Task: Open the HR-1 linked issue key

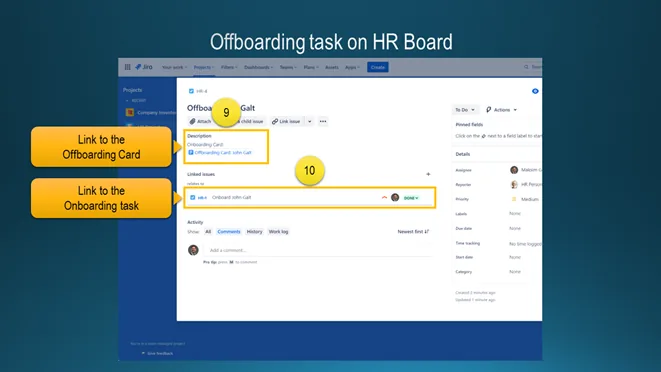Action: [202, 197]
